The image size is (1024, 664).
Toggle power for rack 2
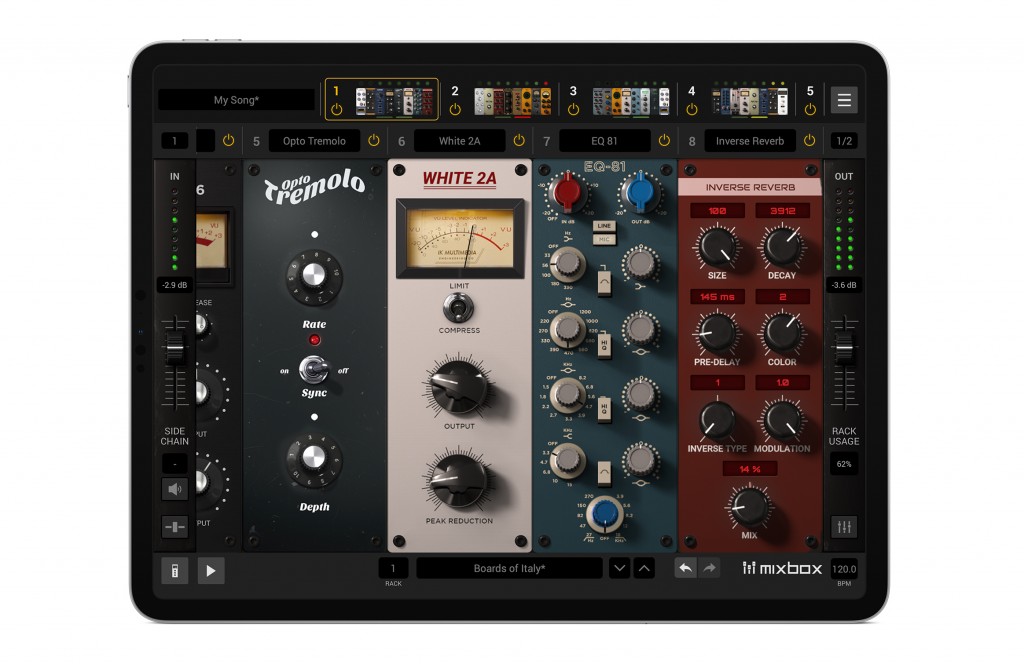pyautogui.click(x=455, y=109)
